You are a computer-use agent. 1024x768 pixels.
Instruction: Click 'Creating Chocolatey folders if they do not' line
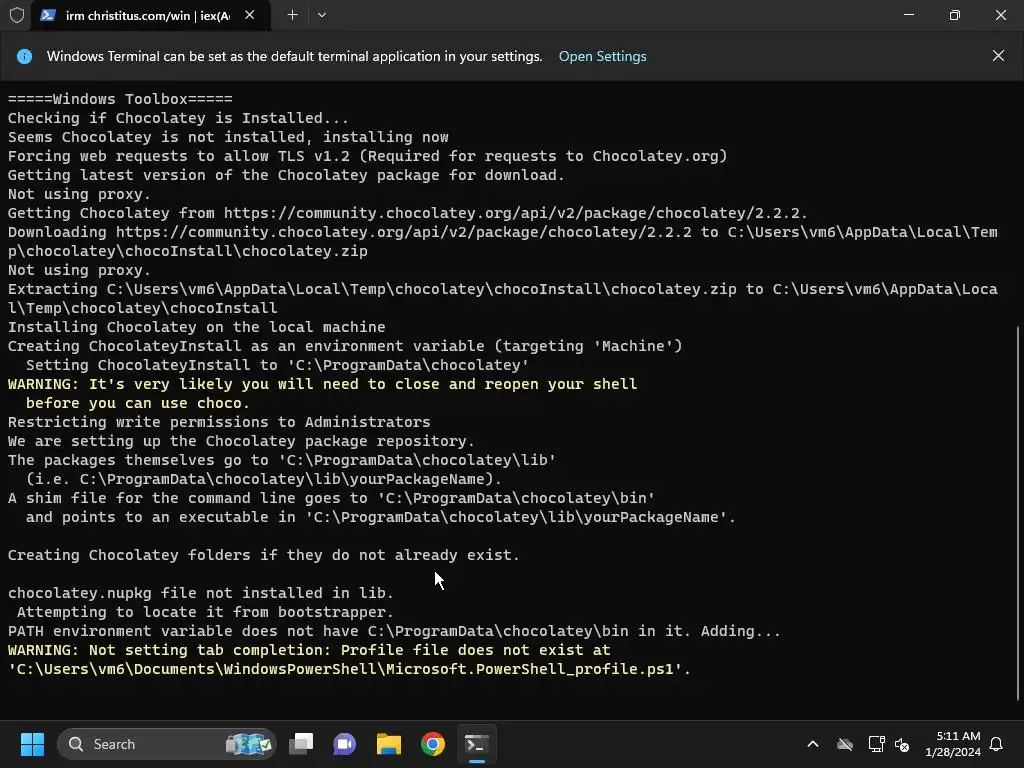point(264,555)
